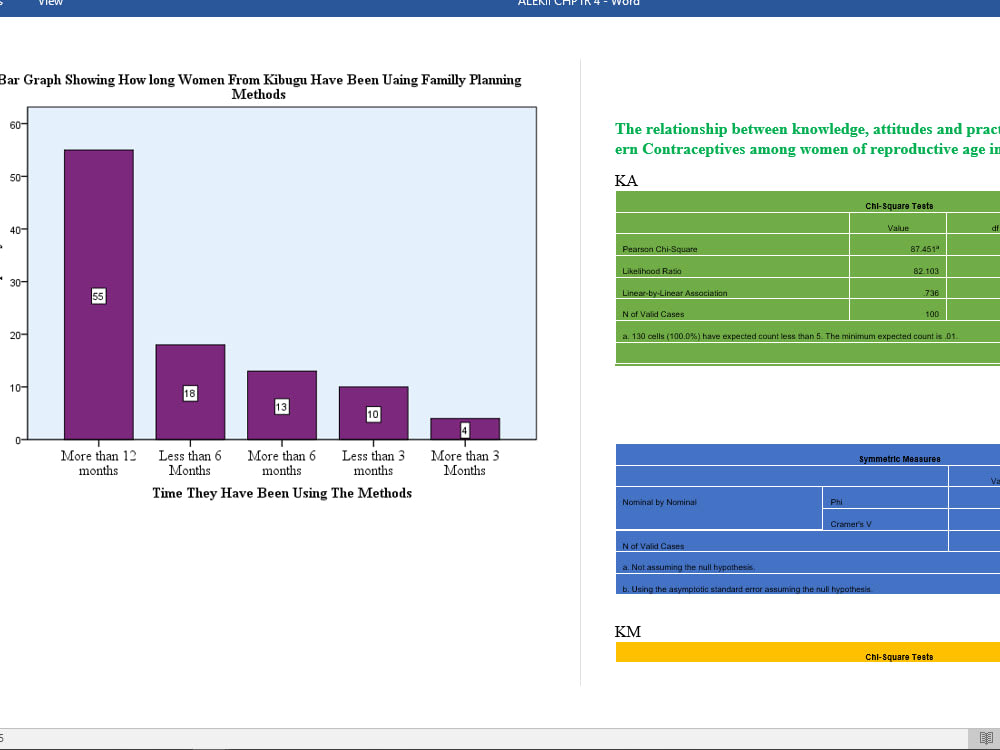Click the purple bar labeled 18

tap(190, 392)
